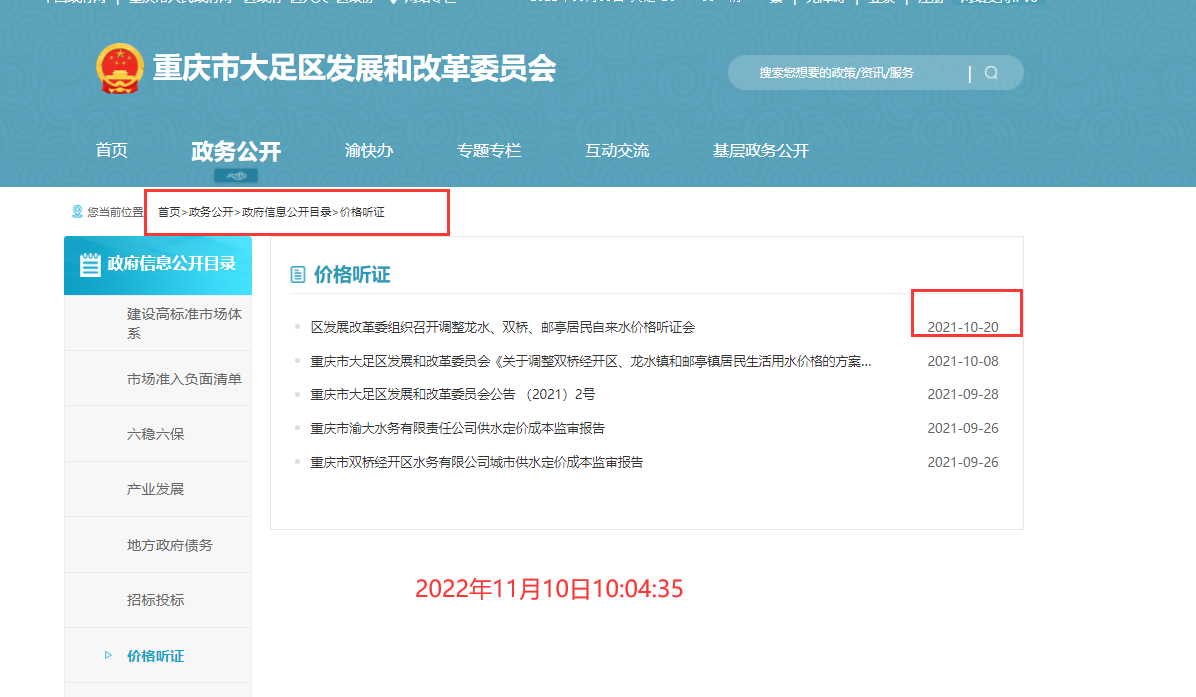Click the date 2021-10-08
Screen dimensions: 1196x697
963,361
